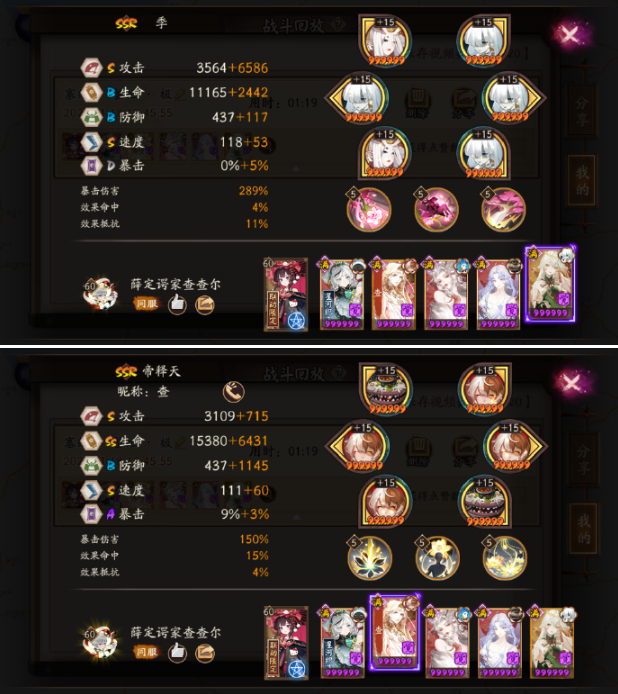
Task: Click the 同服 tag in lower panel
Action: pos(147,652)
